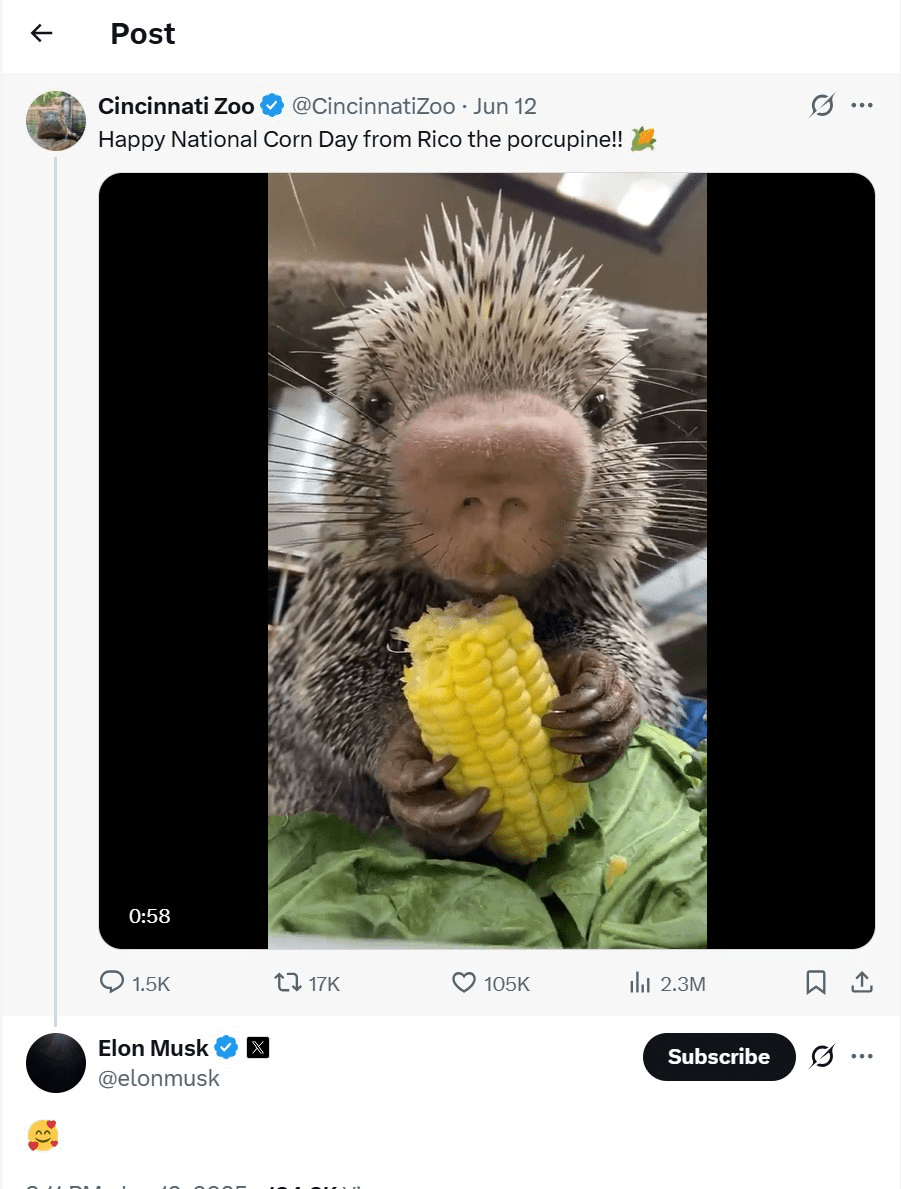The height and width of the screenshot is (1189, 901).
Task: Open more options on Cincinnati Zoo post
Action: [862, 105]
